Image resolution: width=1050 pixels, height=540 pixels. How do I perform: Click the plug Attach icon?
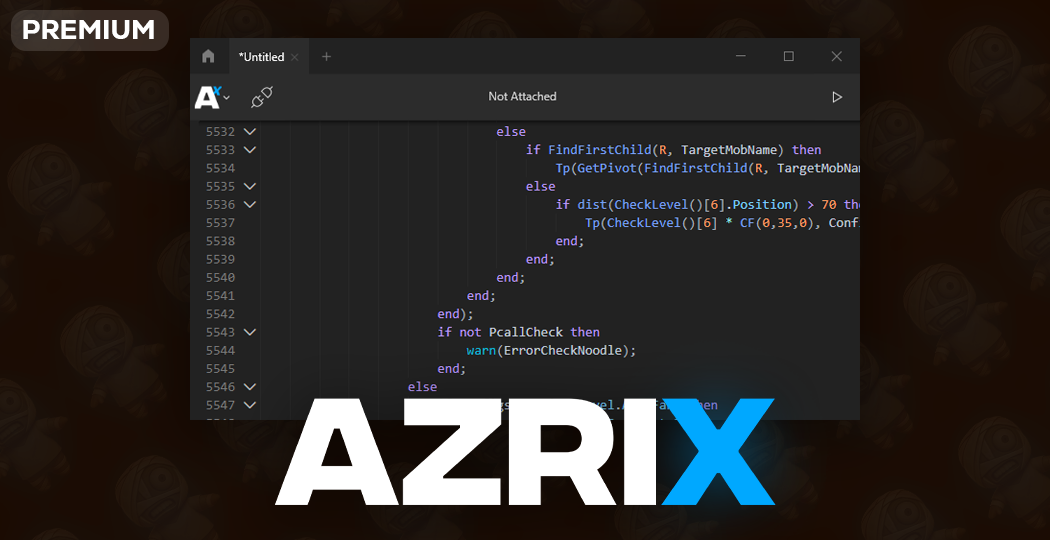262,97
